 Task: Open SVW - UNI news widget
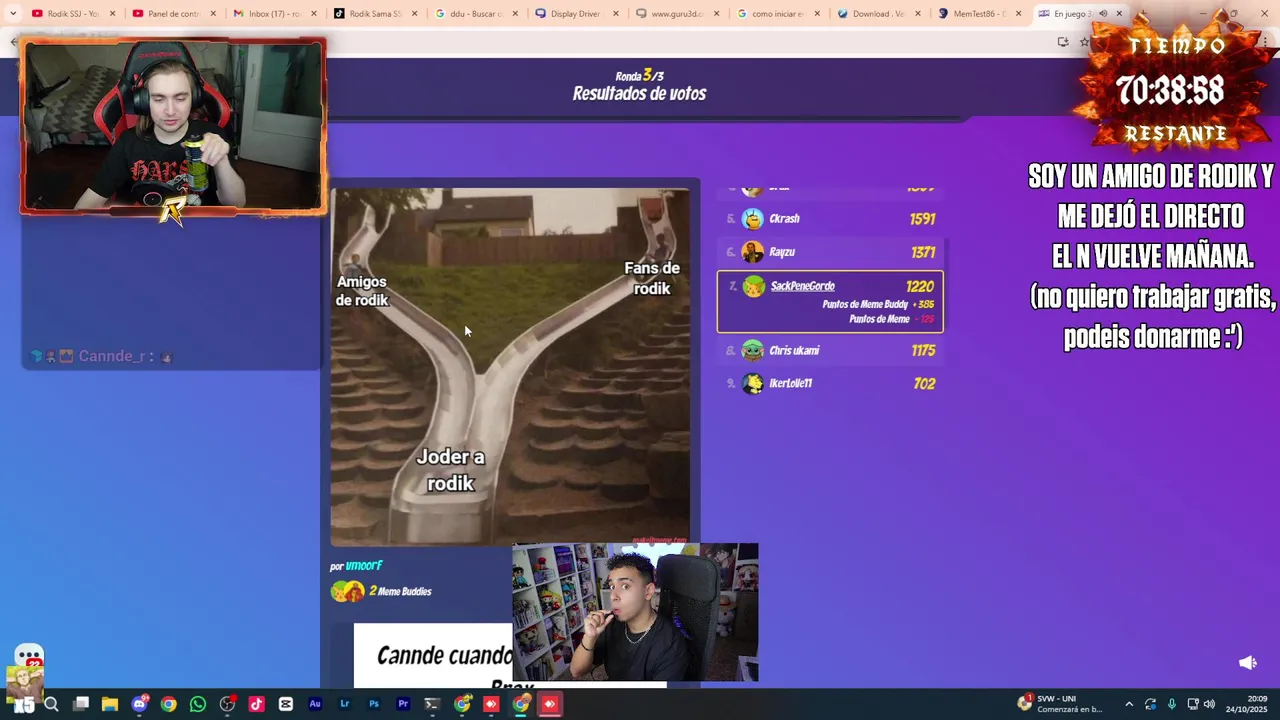pyautogui.click(x=1060, y=704)
